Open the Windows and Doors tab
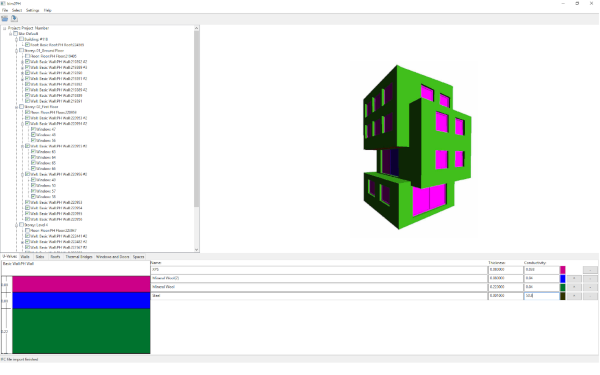 click(x=112, y=257)
